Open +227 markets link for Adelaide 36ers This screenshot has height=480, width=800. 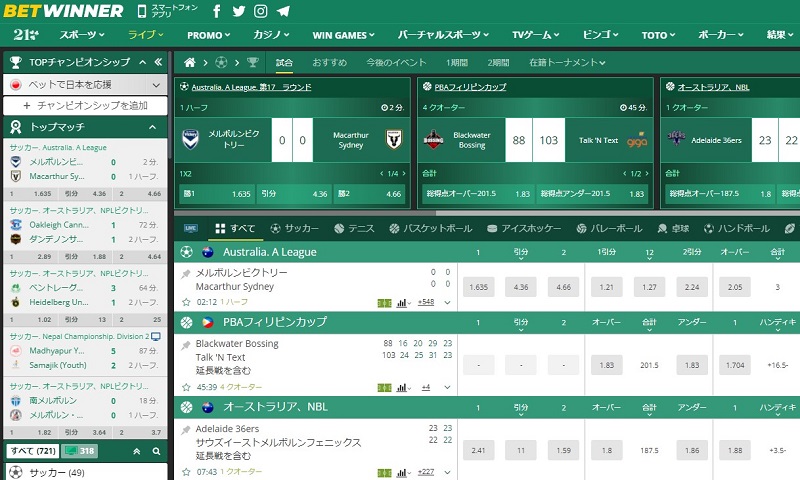click(426, 472)
